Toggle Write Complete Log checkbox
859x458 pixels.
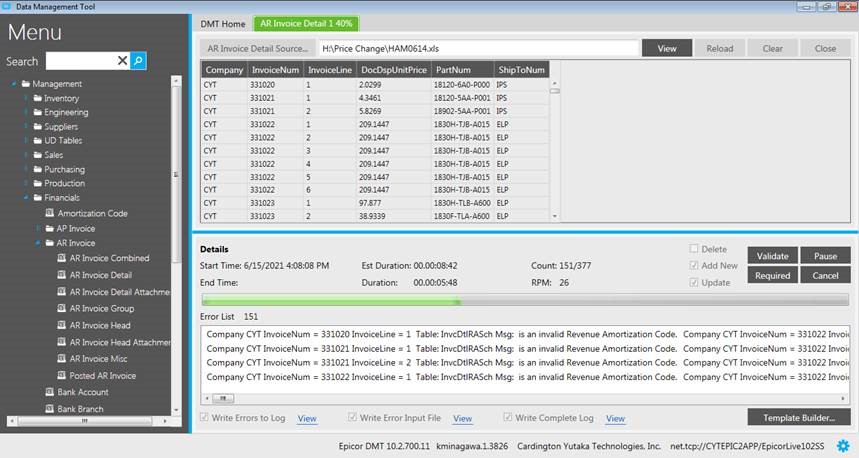point(508,417)
